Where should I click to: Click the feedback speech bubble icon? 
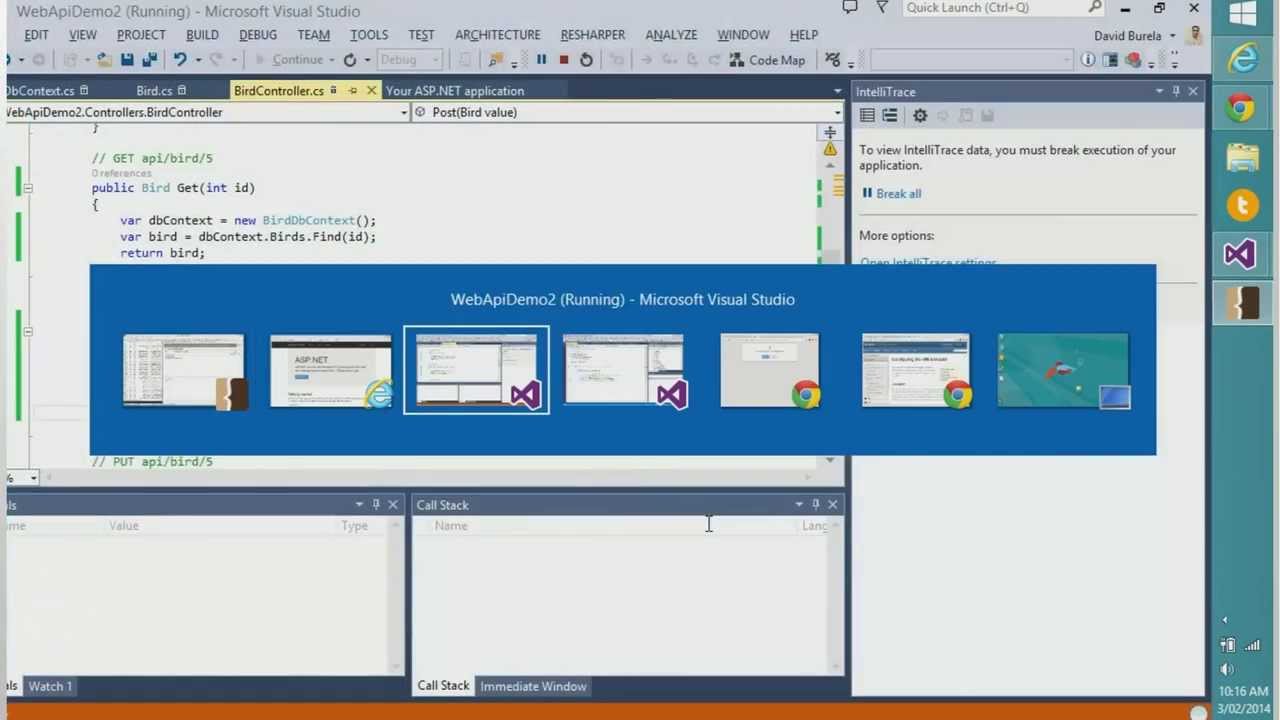pyautogui.click(x=850, y=8)
